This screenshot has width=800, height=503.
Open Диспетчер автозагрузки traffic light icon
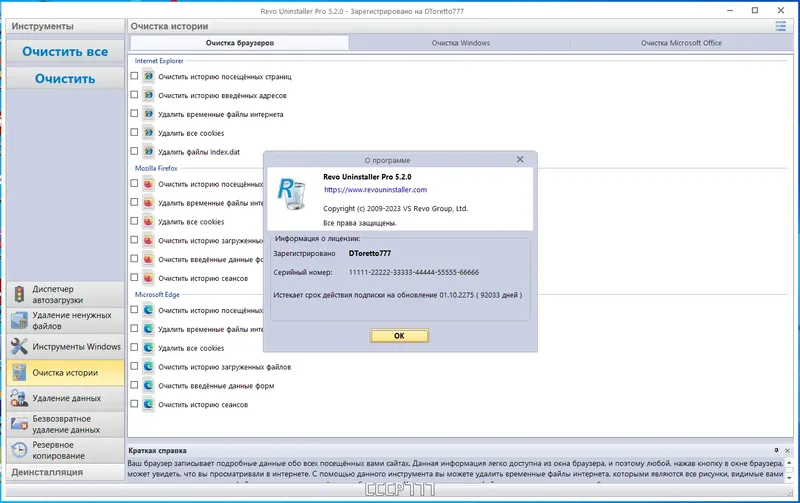[x=19, y=294]
